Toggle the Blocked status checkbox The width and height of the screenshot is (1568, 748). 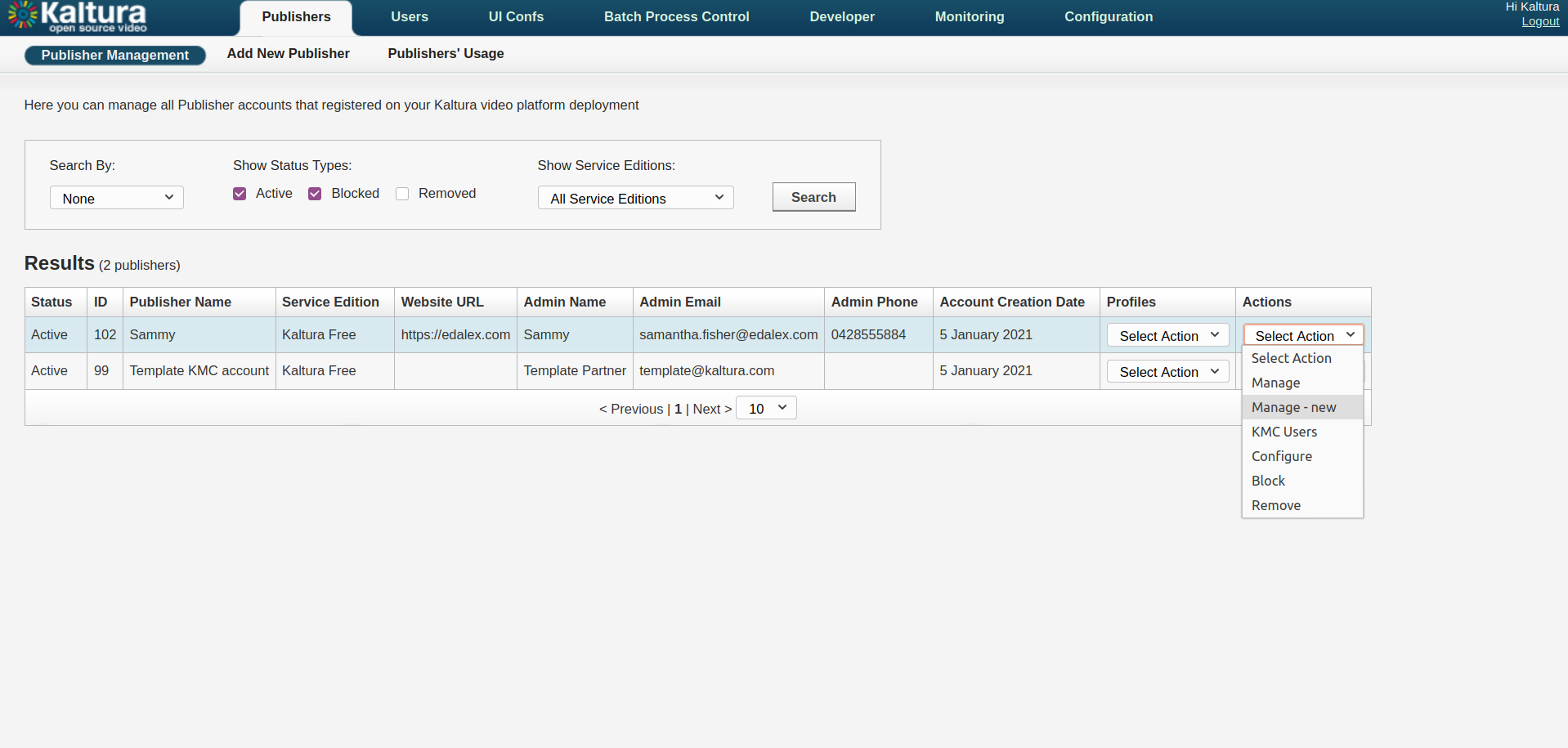coord(315,194)
